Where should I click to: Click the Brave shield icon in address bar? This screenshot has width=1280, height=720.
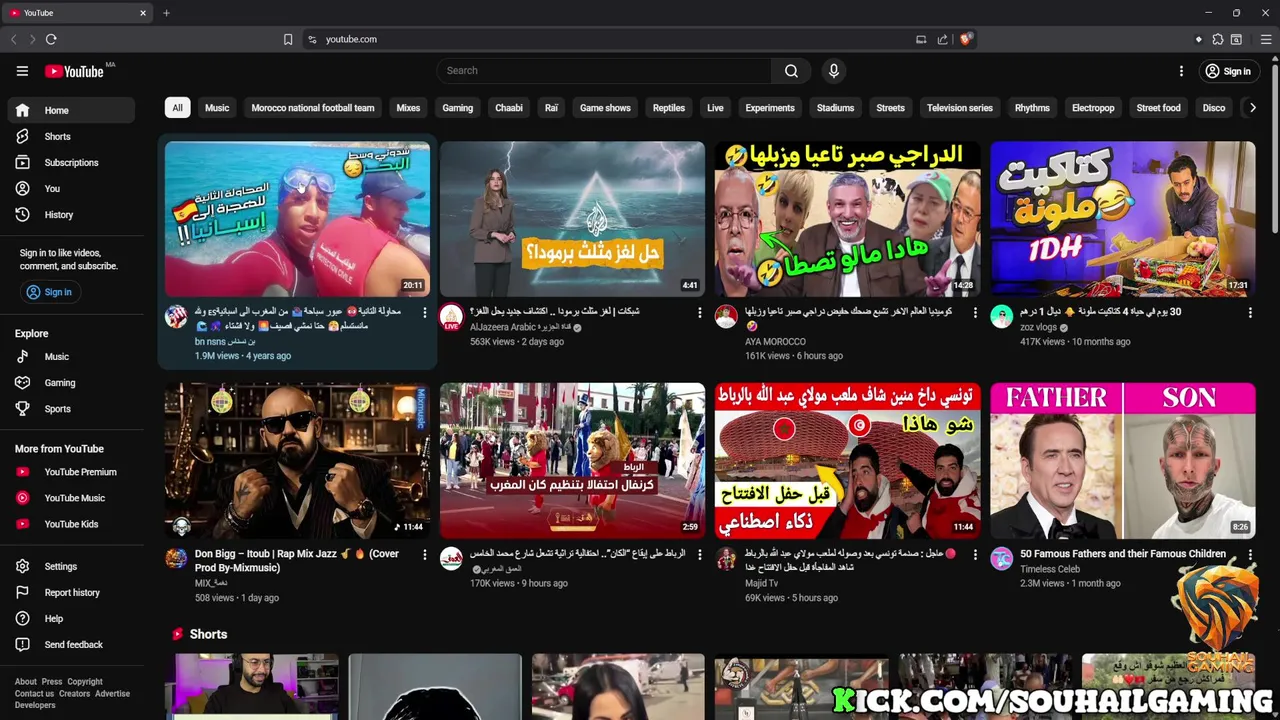point(965,39)
